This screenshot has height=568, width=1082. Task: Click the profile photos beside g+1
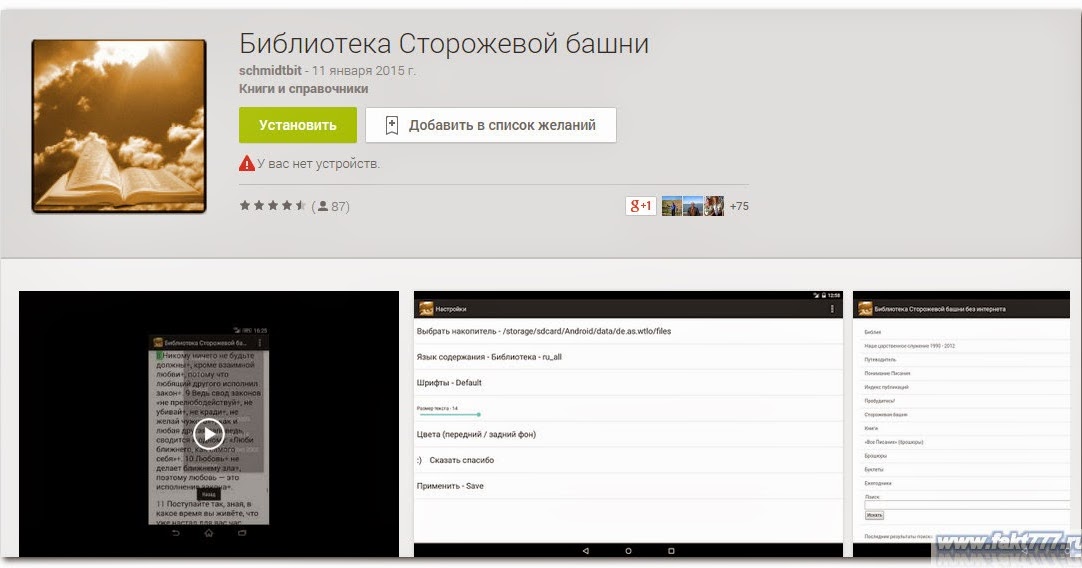tap(693, 206)
